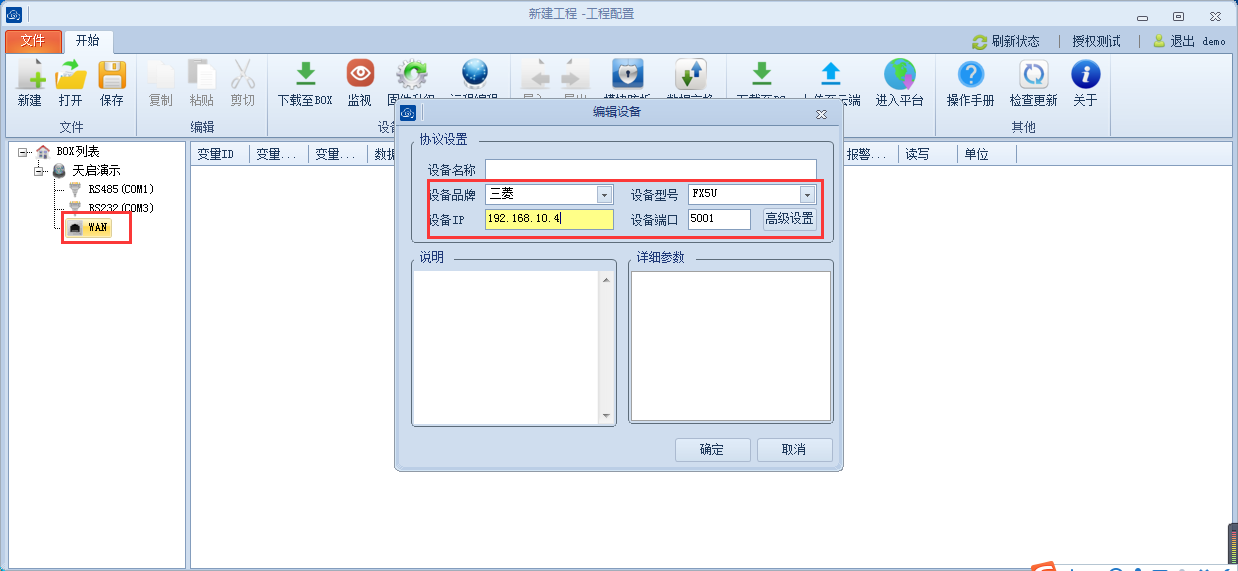Image resolution: width=1238 pixels, height=571 pixels.
Task: Select the RS485(COM1) tree item
Action: pyautogui.click(x=121, y=189)
